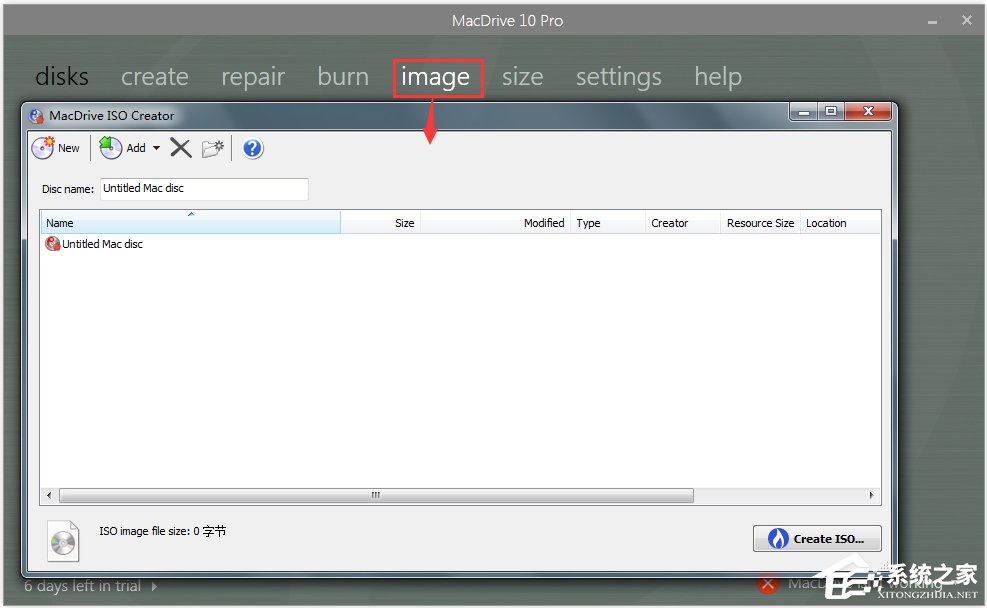Open the size tab in MacDrive
Viewport: 987px width, 608px height.
pos(522,77)
